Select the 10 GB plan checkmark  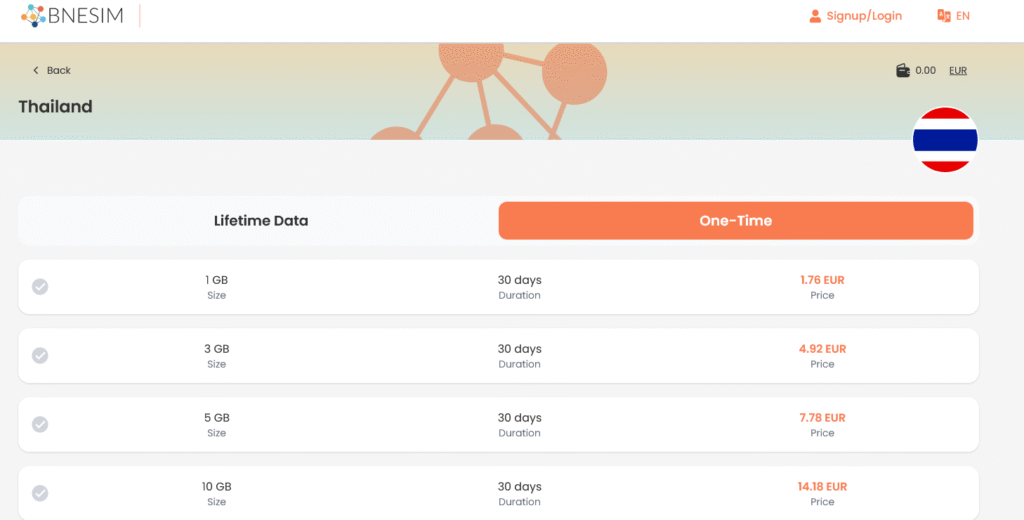coord(40,493)
